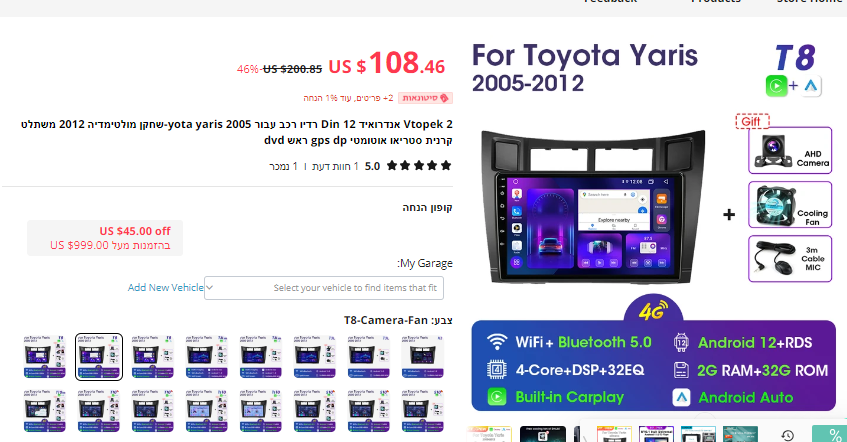Viewport: 847px width, 442px height.
Task: Open the vehicle selection dropdown under My Garage
Action: [324, 288]
